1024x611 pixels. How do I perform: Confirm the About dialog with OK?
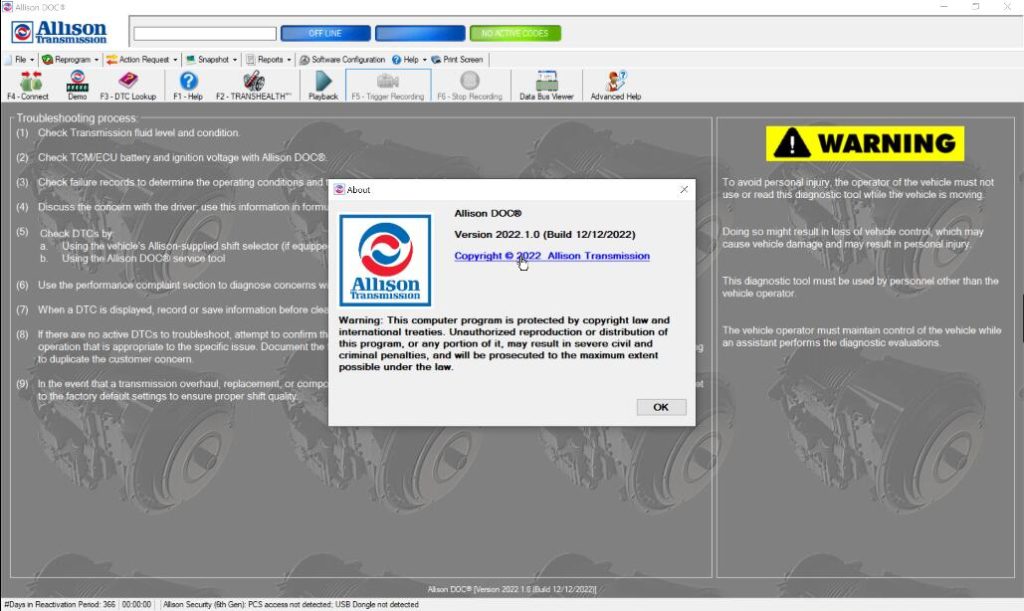661,406
